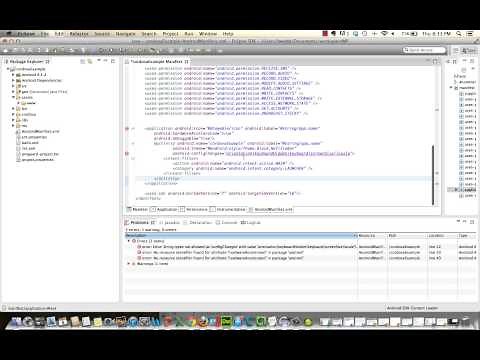This screenshot has width=480, height=360.
Task: Minimize the Problems view panel
Action: pos(465,222)
